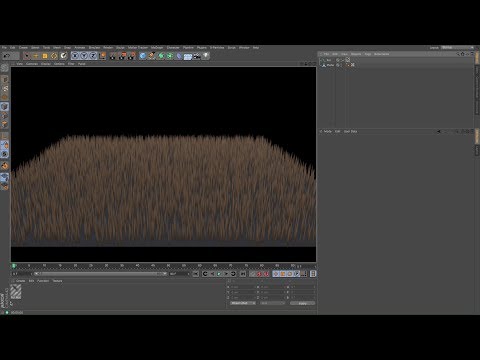The width and height of the screenshot is (480, 360).
Task: Go to end of animation
Action: click(243, 274)
